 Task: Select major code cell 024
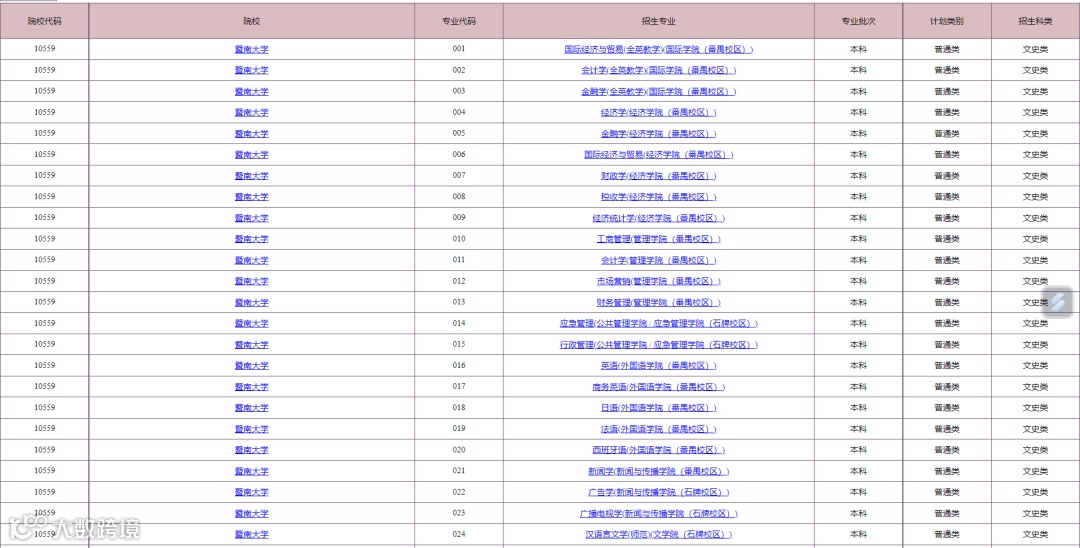(459, 534)
